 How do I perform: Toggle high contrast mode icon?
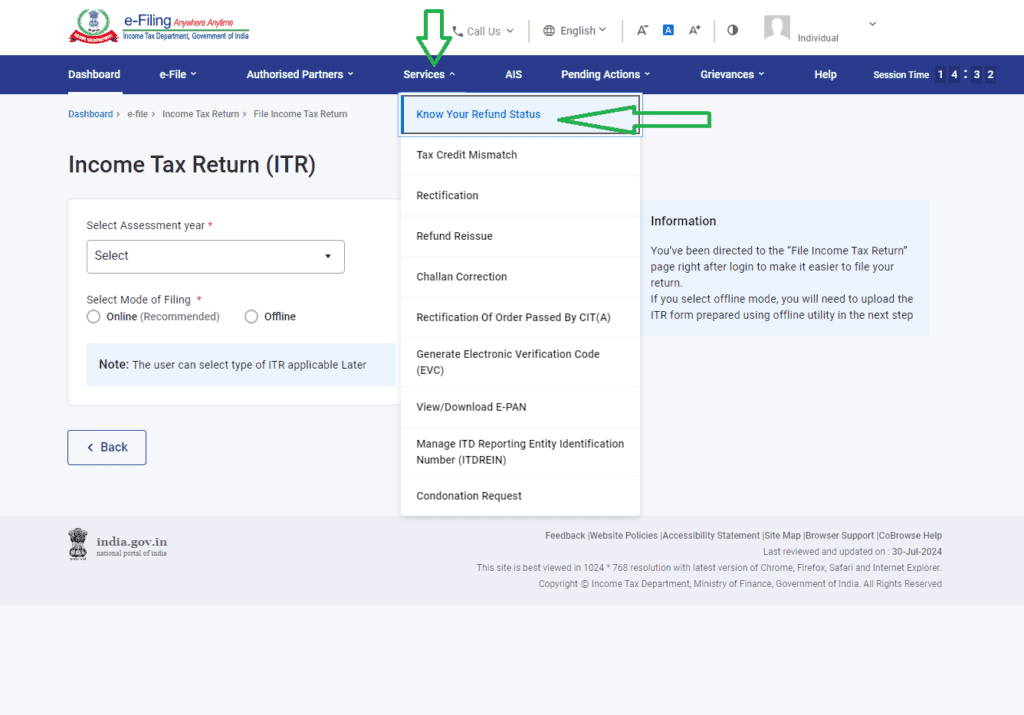(x=733, y=30)
